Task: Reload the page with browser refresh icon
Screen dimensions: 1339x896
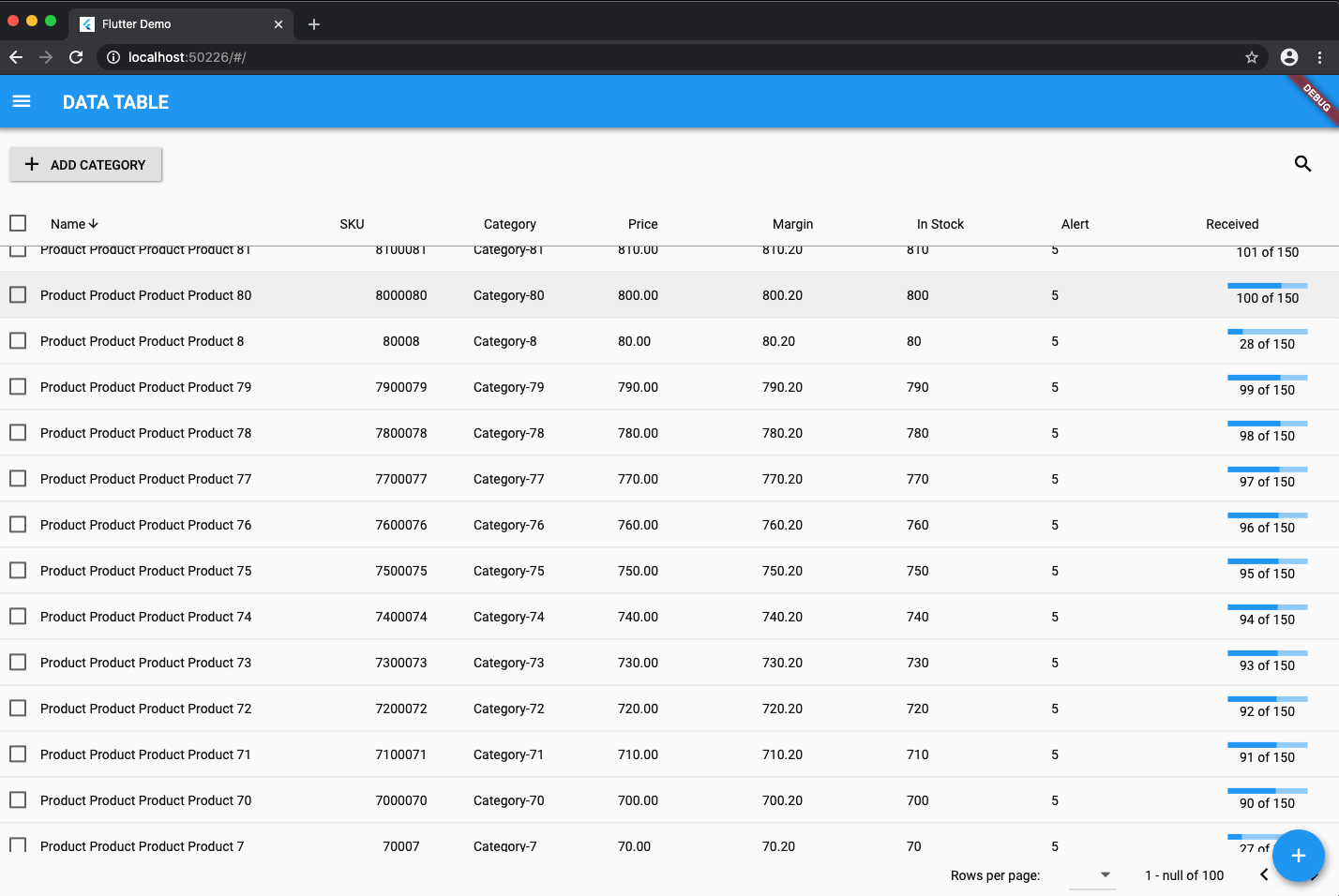Action: pos(76,57)
